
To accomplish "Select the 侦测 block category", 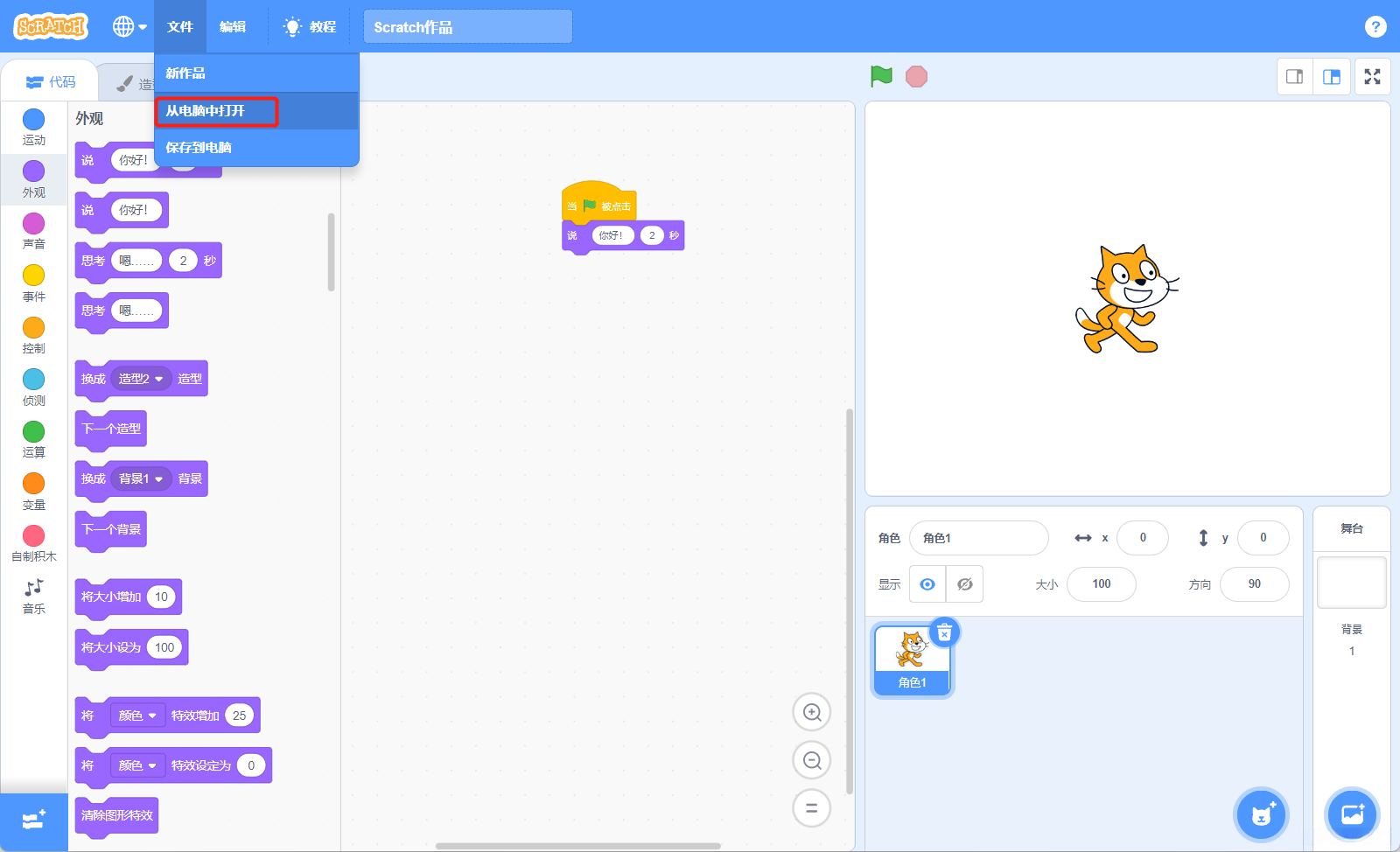I will 34,388.
